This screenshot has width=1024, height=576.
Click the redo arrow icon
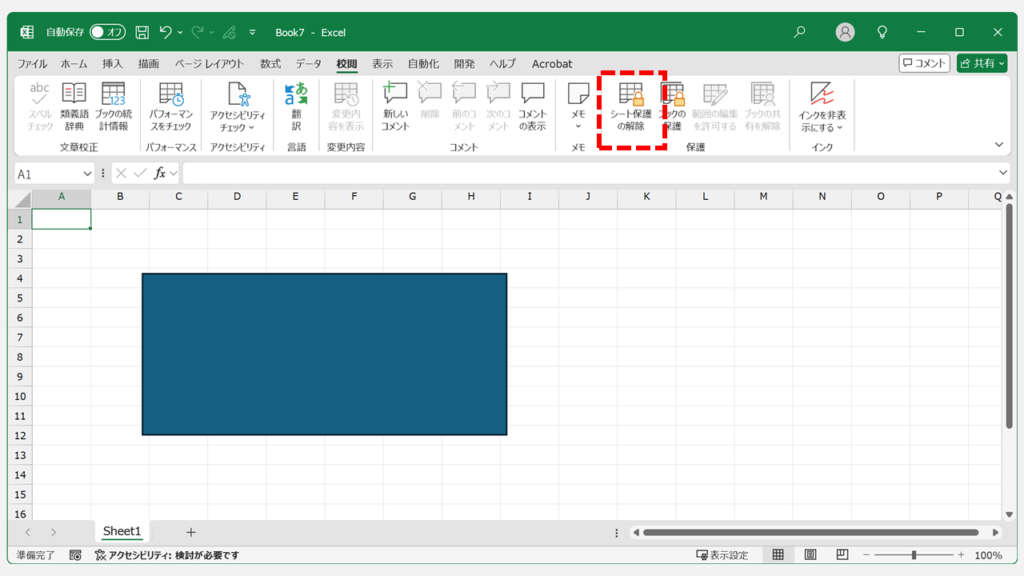[197, 32]
